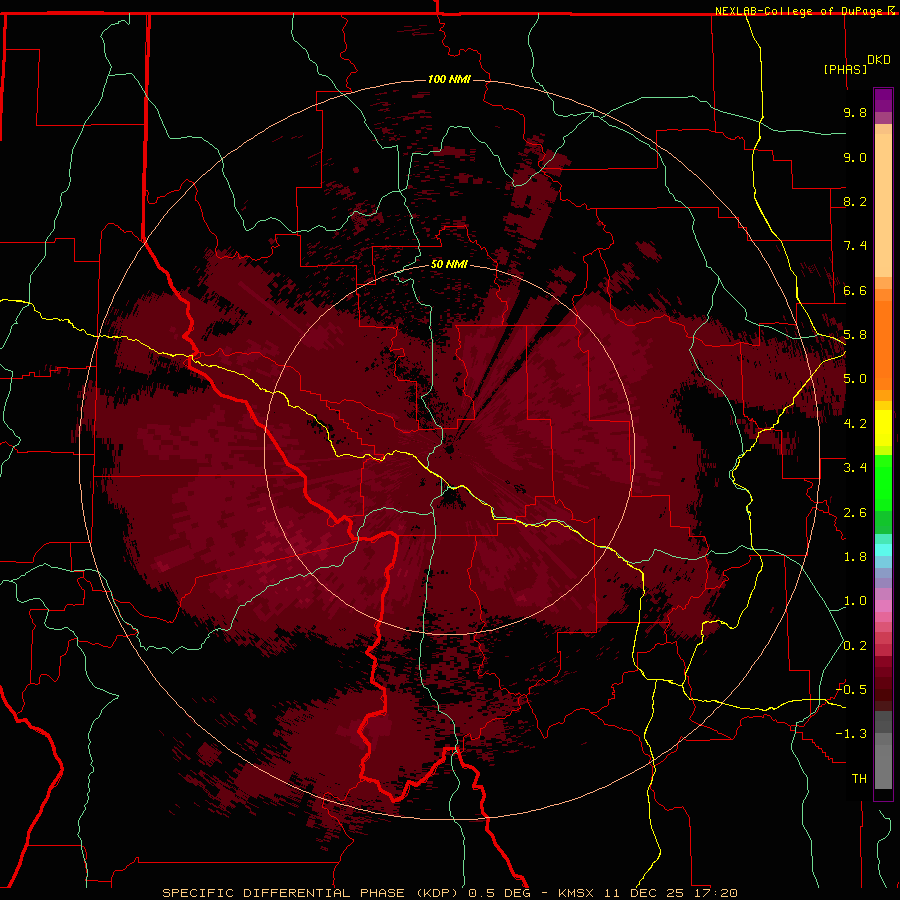The height and width of the screenshot is (900, 900).
Task: Click the 1.8 value on color scale
Action: (x=855, y=557)
